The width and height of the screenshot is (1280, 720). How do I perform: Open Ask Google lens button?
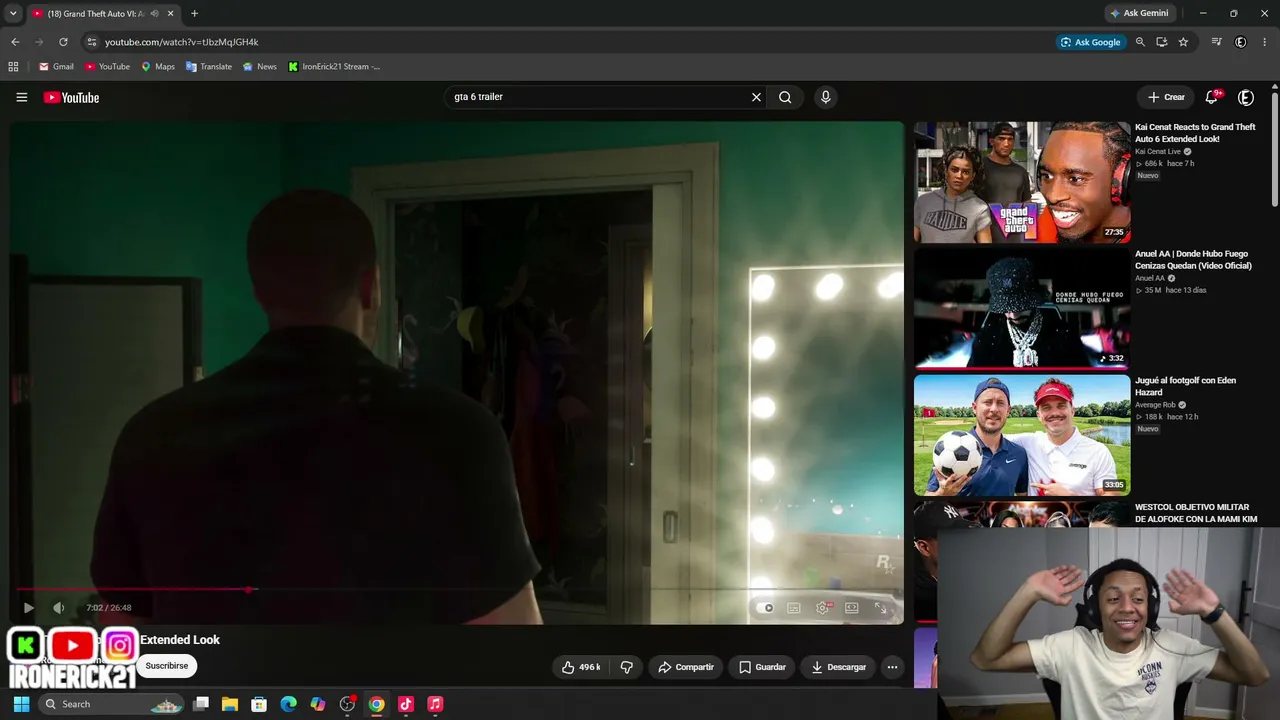point(1090,42)
